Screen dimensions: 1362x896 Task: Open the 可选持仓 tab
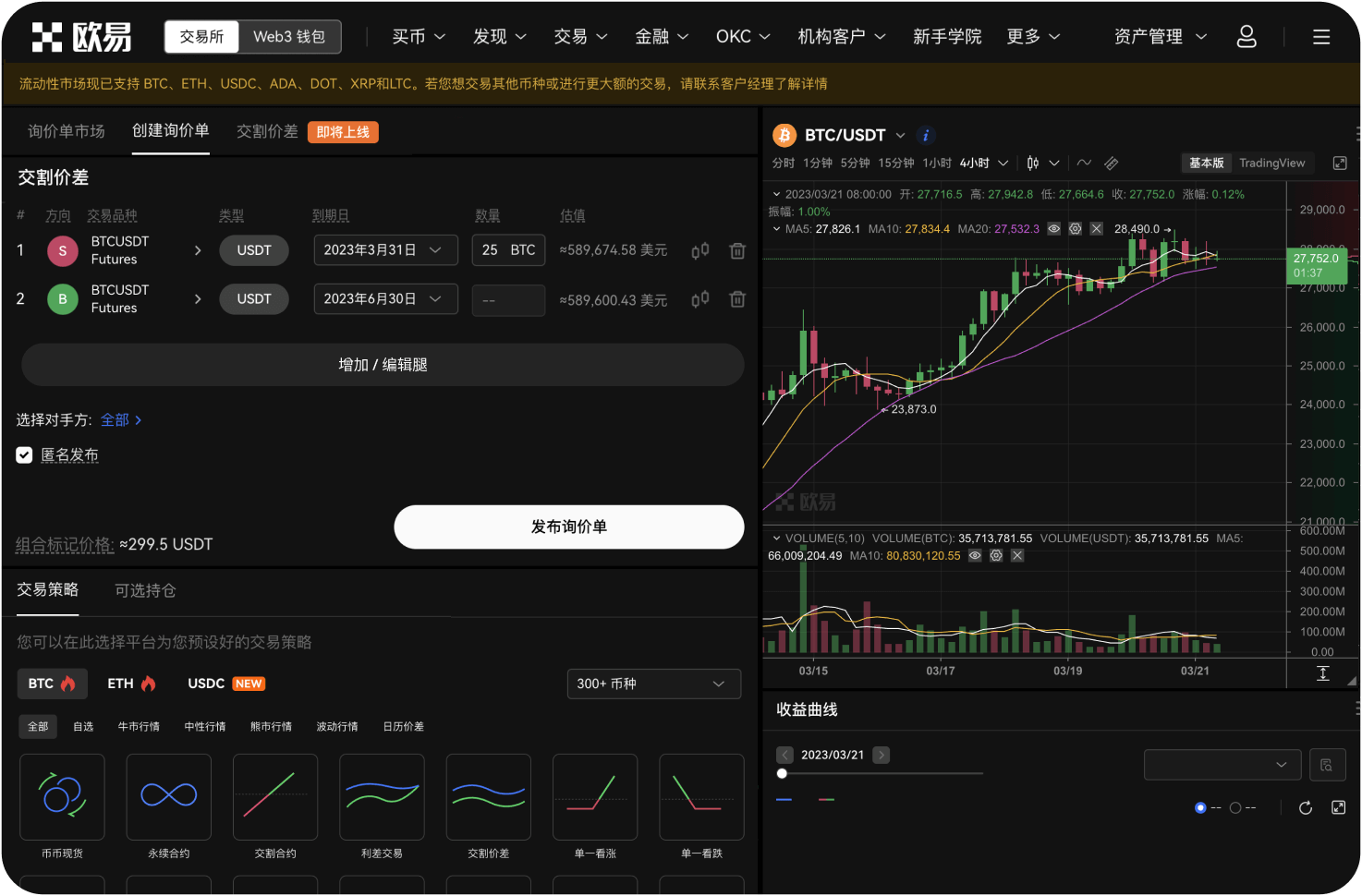pos(144,590)
